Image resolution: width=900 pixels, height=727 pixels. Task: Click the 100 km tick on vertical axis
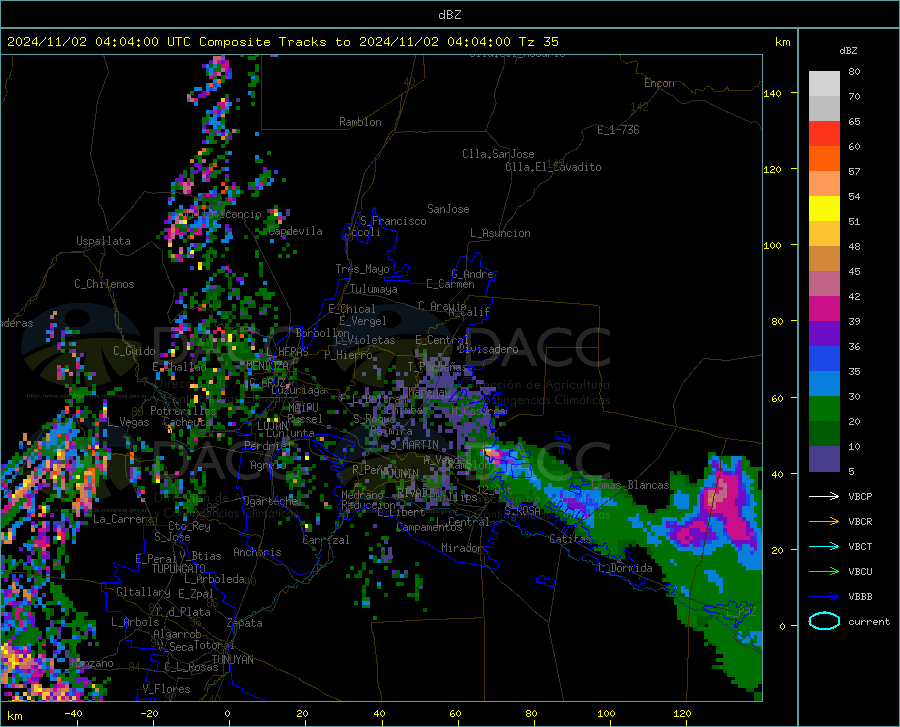(x=772, y=245)
